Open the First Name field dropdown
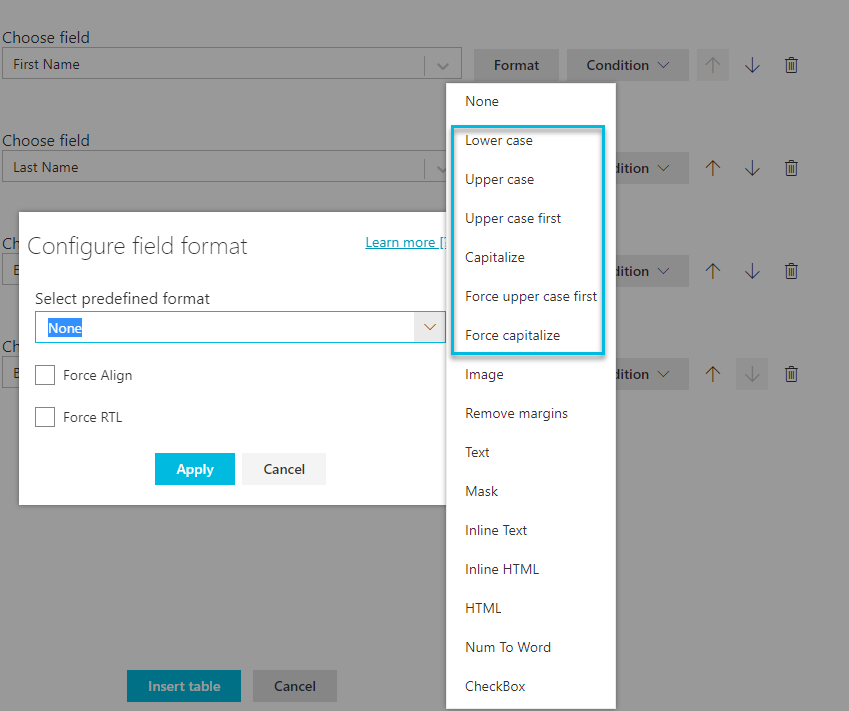This screenshot has width=849, height=711. tap(442, 64)
